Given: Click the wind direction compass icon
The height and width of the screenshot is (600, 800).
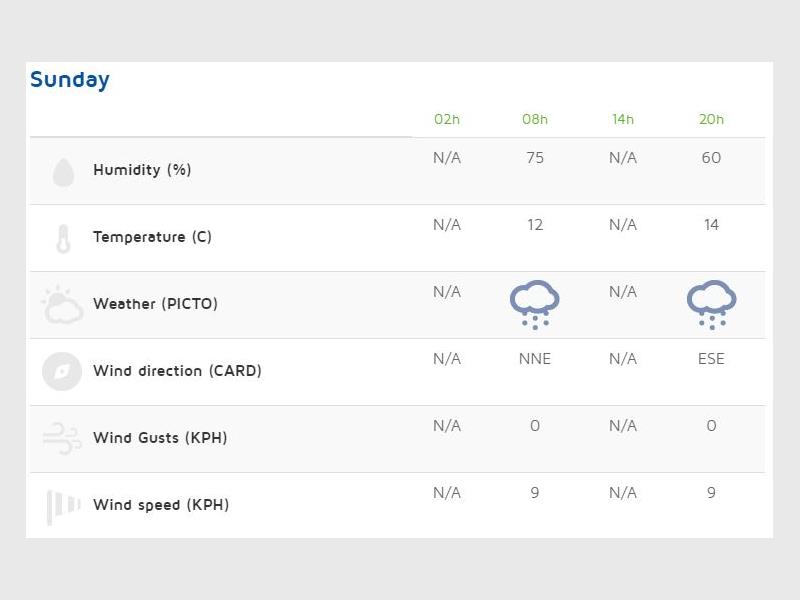Looking at the screenshot, I should coord(62,372).
